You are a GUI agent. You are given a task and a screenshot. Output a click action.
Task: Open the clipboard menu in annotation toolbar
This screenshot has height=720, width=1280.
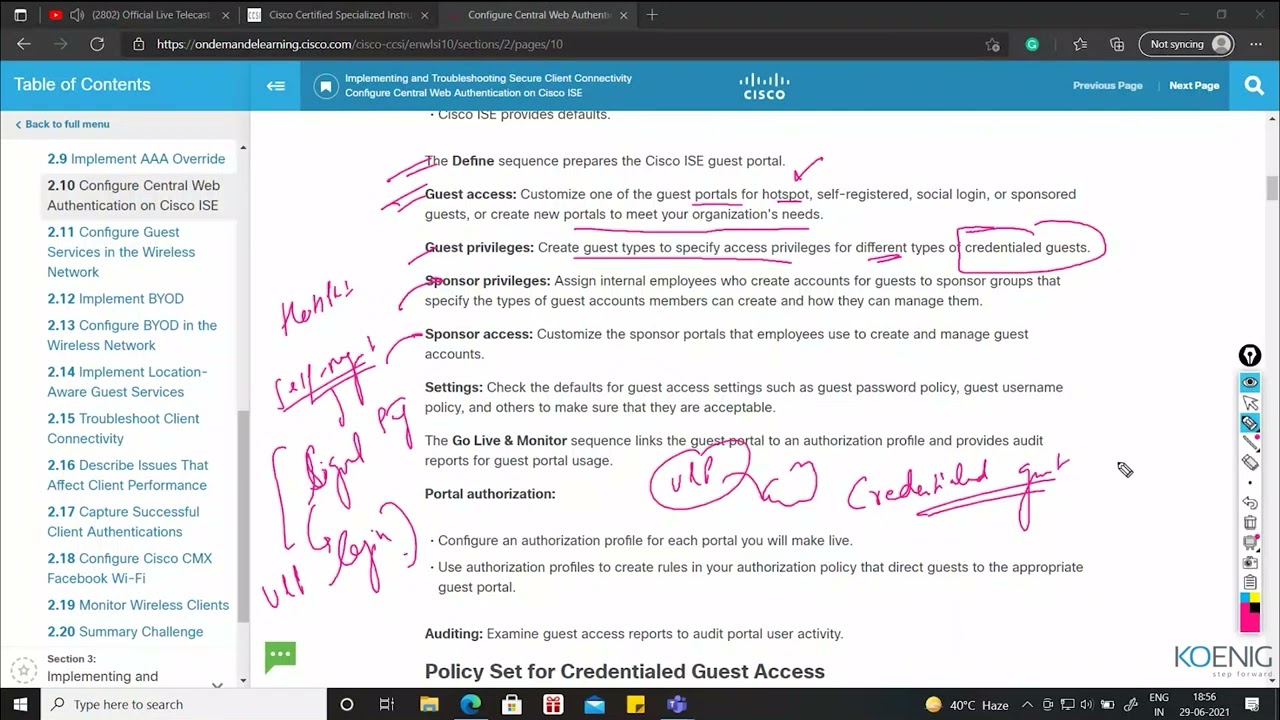point(1250,583)
